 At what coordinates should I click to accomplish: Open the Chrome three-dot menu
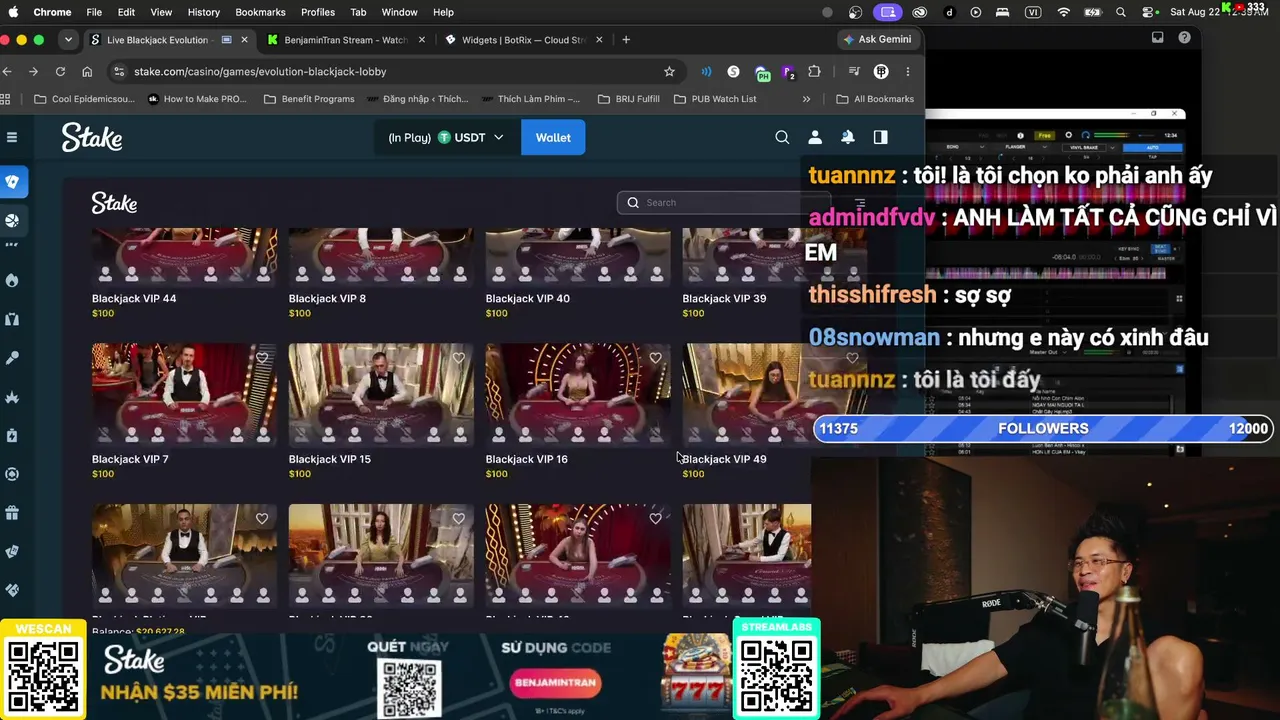pos(908,72)
